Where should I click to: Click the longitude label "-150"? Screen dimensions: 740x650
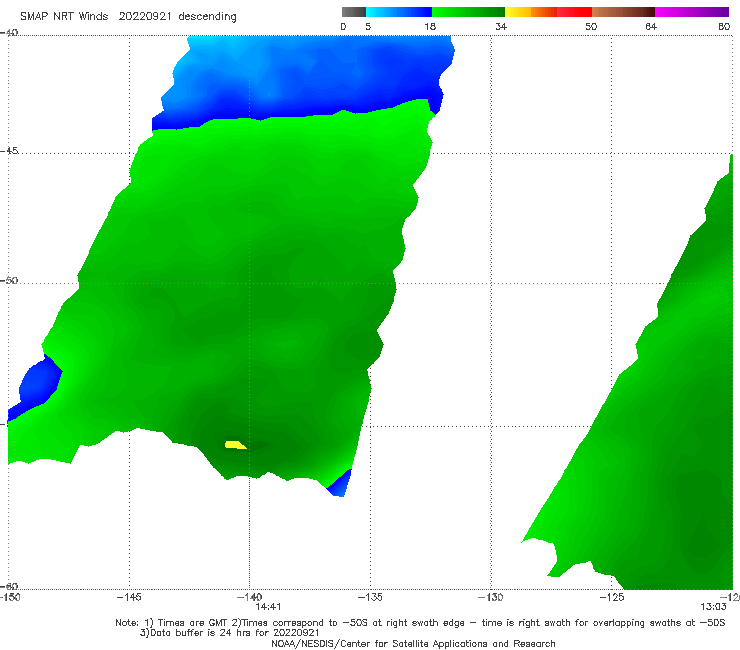(x=10, y=597)
